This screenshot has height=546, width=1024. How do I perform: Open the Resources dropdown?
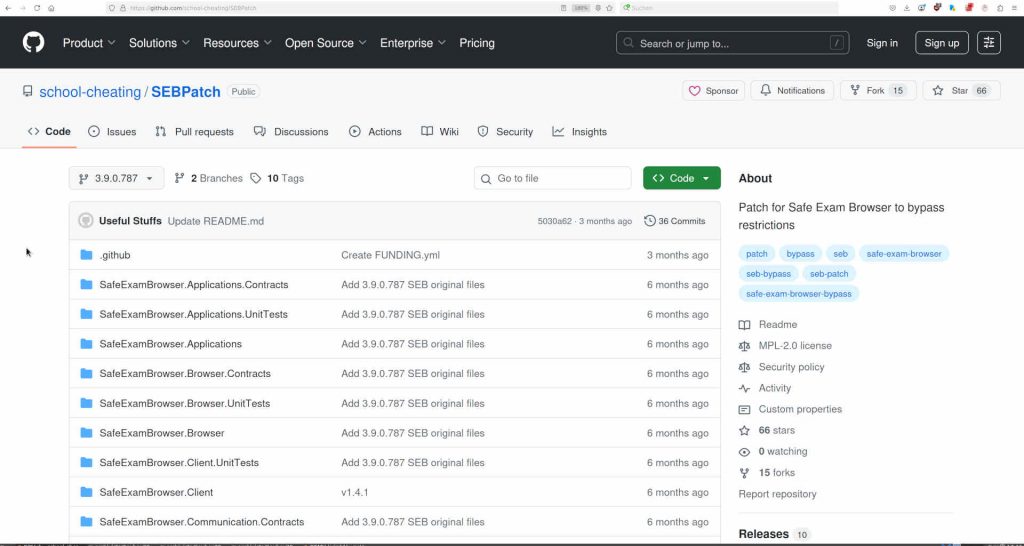click(x=237, y=43)
